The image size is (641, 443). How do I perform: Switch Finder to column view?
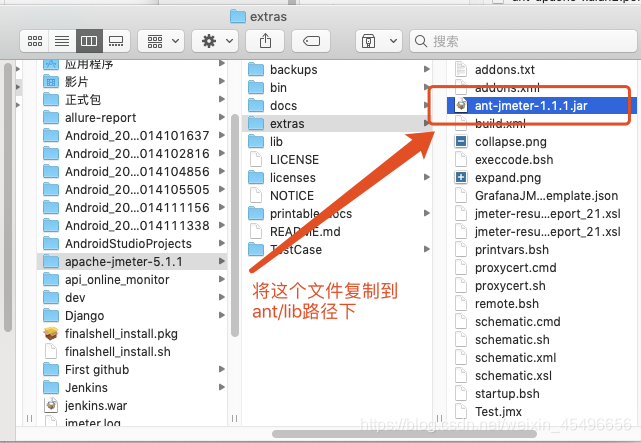click(89, 41)
